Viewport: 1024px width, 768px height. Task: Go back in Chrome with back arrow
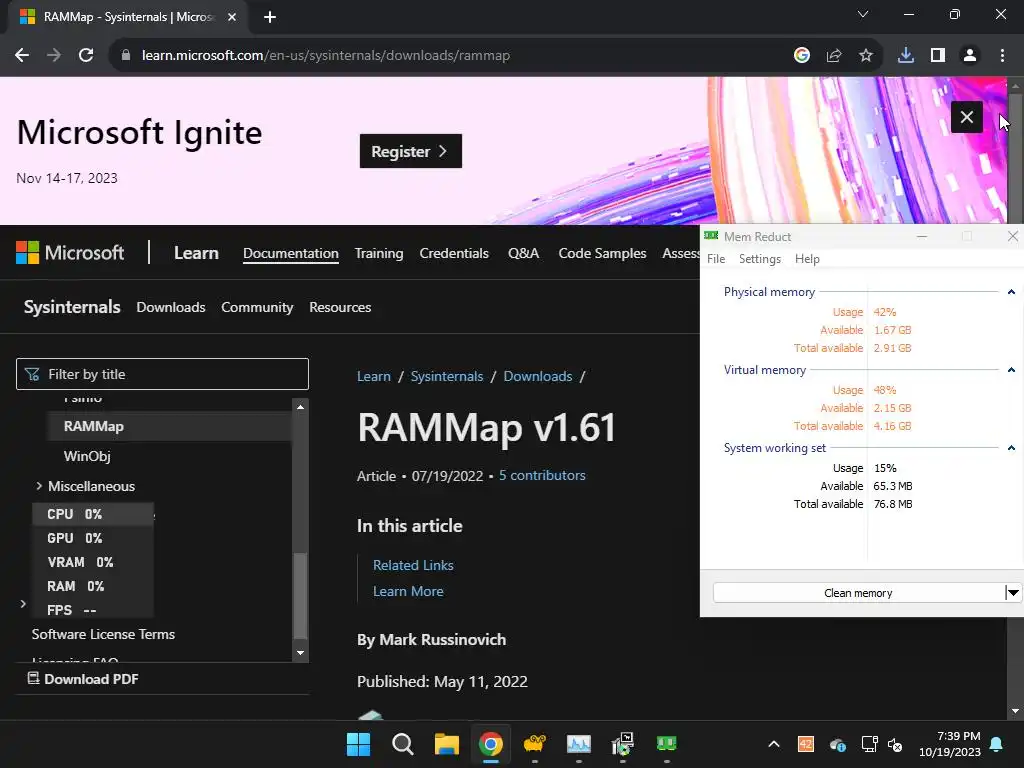coord(22,56)
